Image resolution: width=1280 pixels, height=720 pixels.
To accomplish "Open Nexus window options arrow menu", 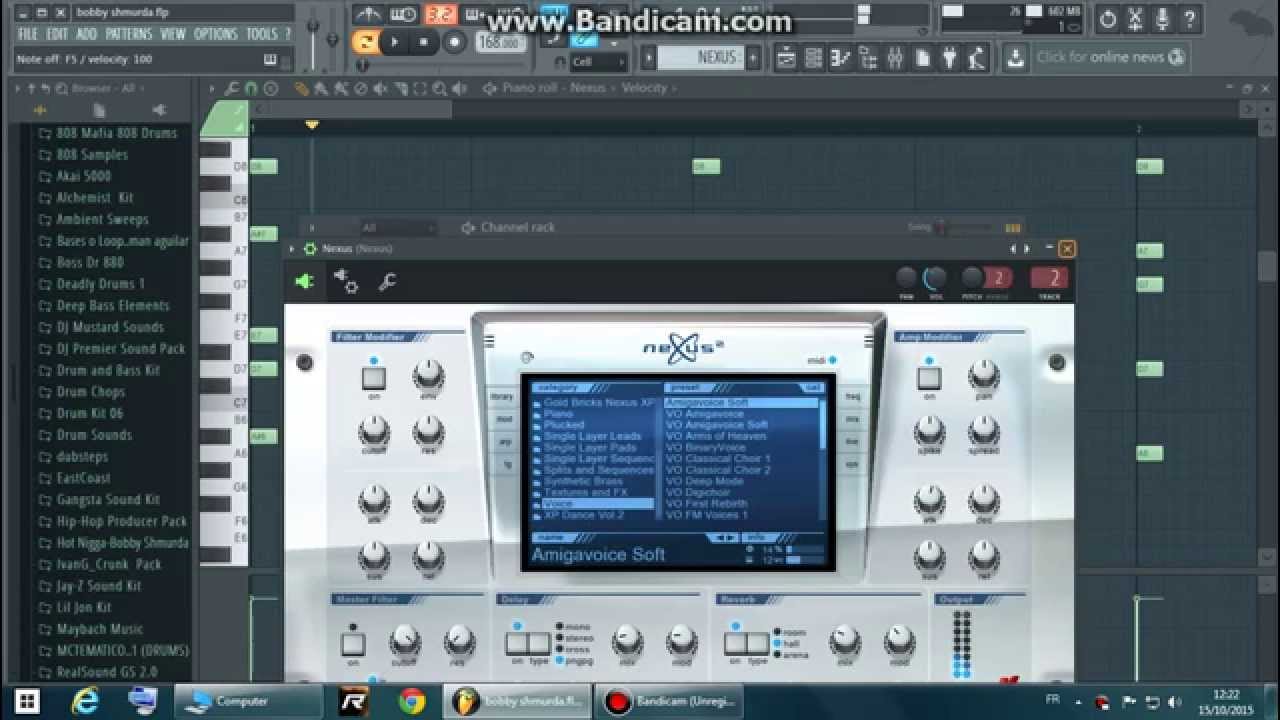I will 292,249.
